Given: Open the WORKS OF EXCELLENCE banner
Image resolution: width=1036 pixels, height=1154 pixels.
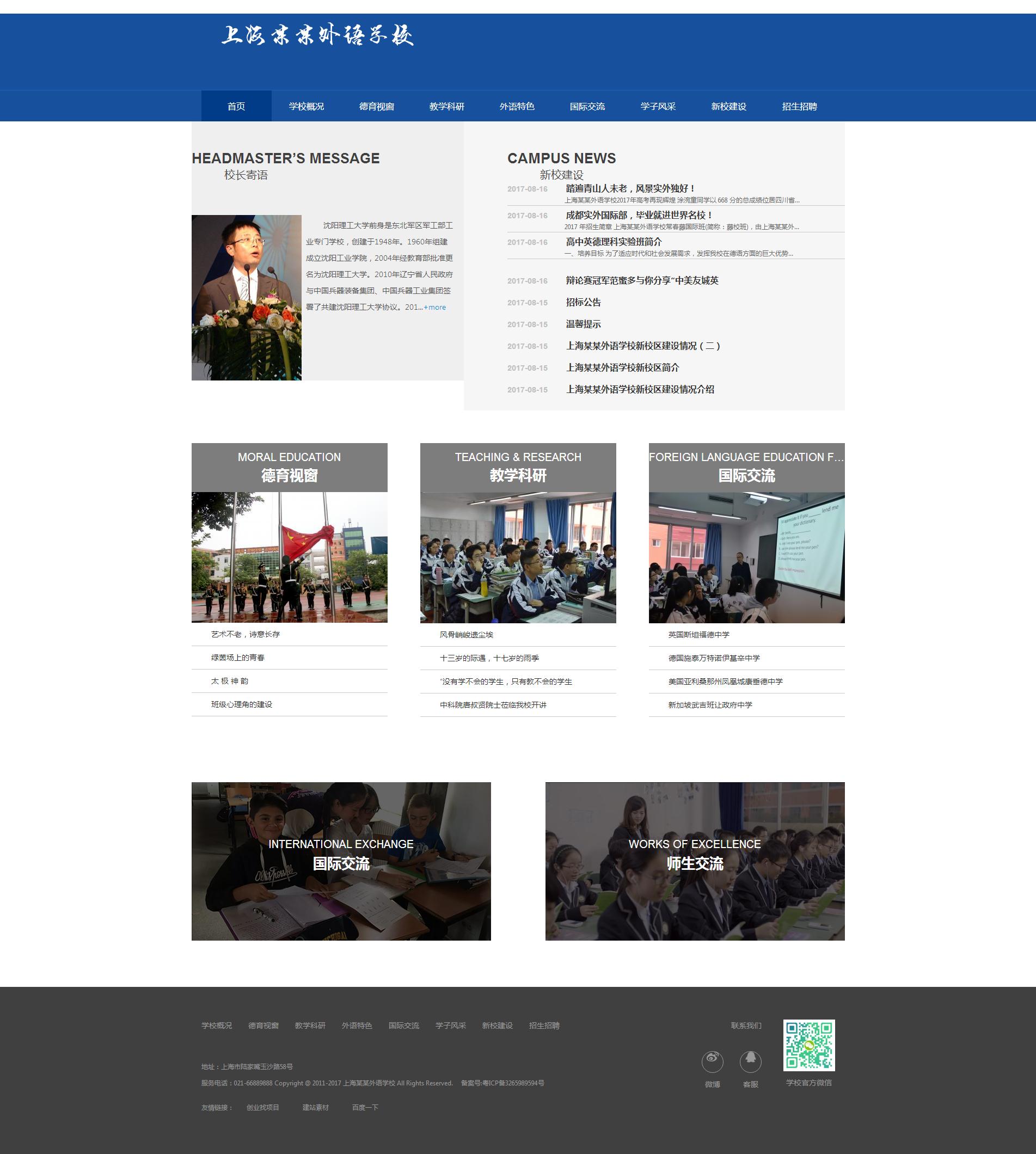Looking at the screenshot, I should click(x=695, y=861).
